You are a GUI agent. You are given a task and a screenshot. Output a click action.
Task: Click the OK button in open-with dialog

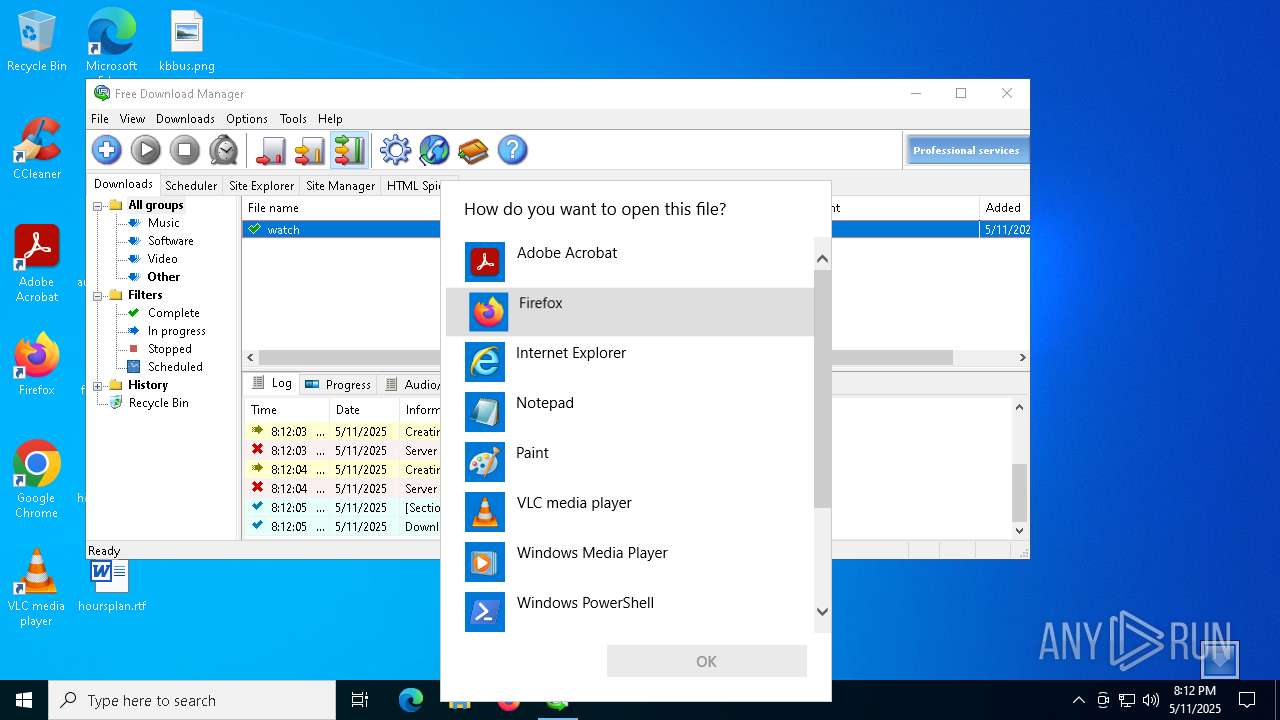(706, 661)
